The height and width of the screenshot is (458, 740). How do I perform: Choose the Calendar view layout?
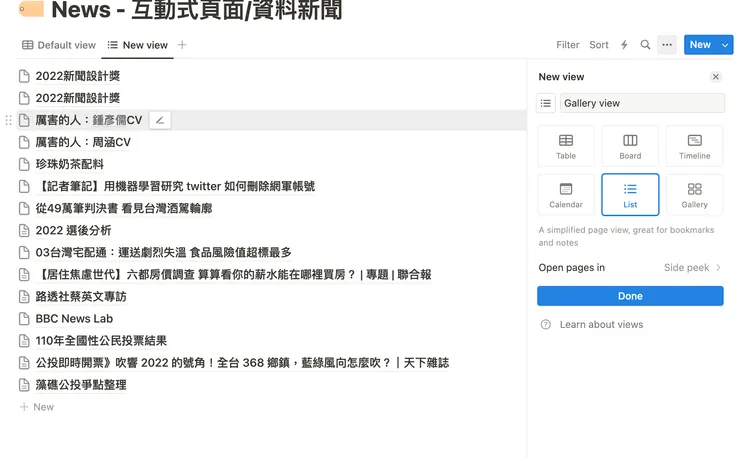tap(566, 195)
